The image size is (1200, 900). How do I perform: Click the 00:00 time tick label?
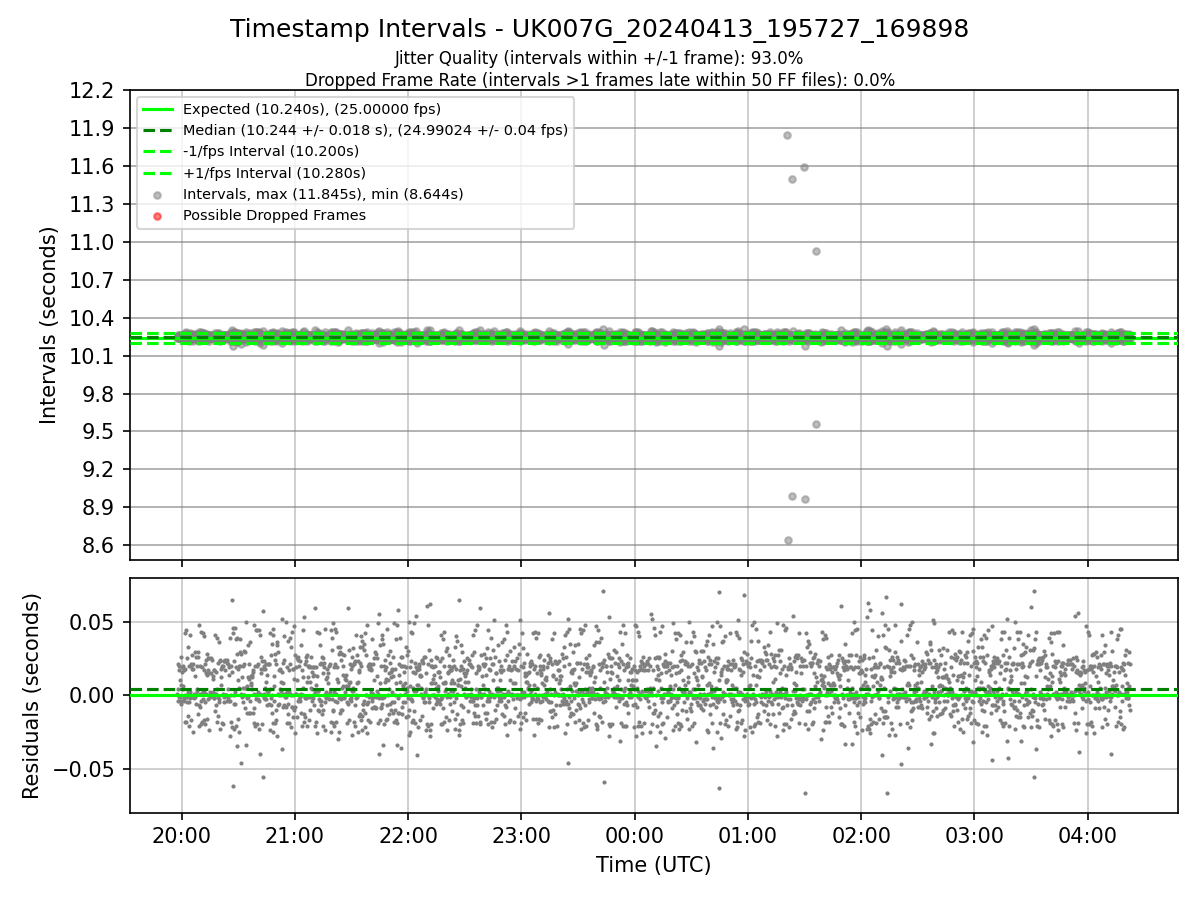[x=634, y=834]
